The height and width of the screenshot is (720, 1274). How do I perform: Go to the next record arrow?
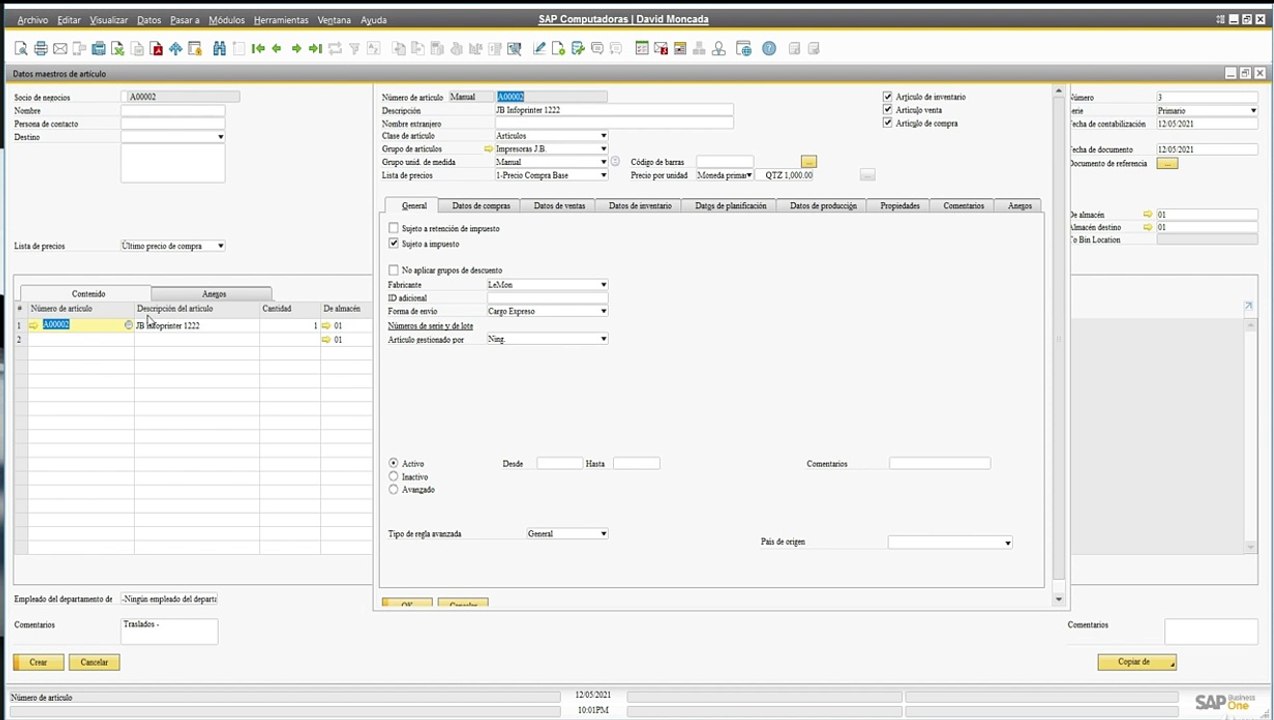(x=296, y=48)
